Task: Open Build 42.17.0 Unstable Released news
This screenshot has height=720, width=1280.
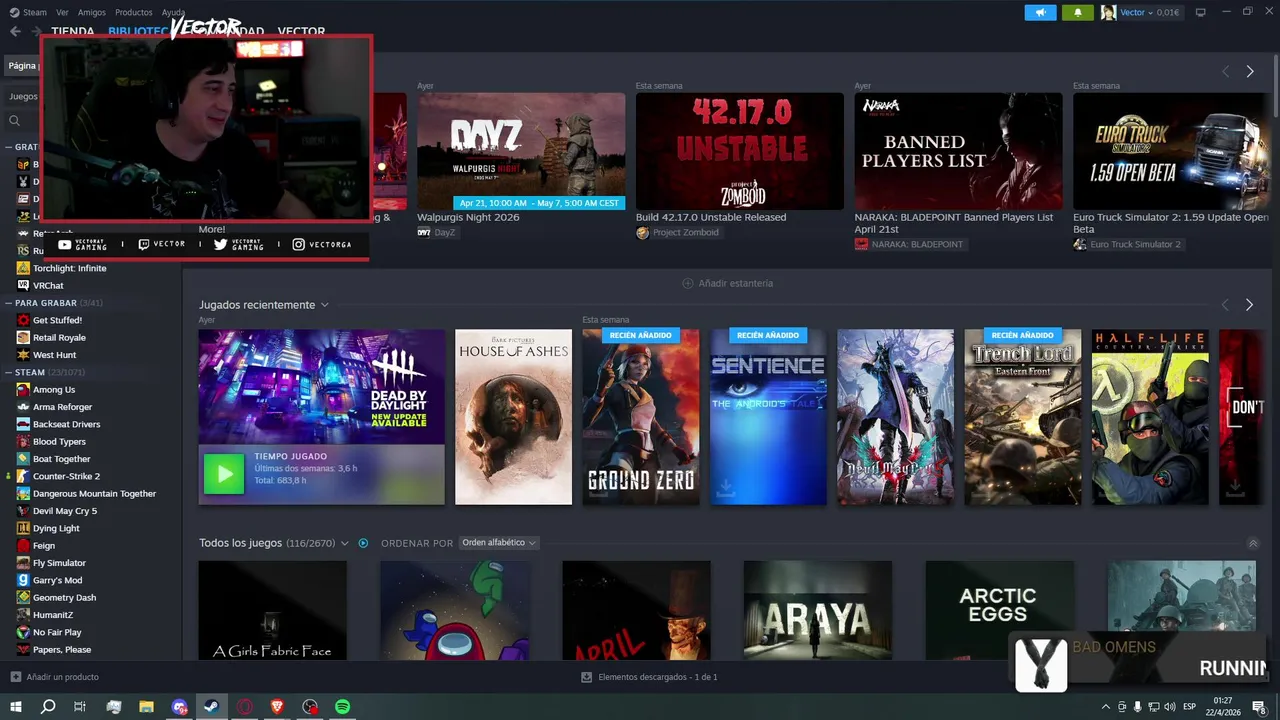Action: point(711,217)
